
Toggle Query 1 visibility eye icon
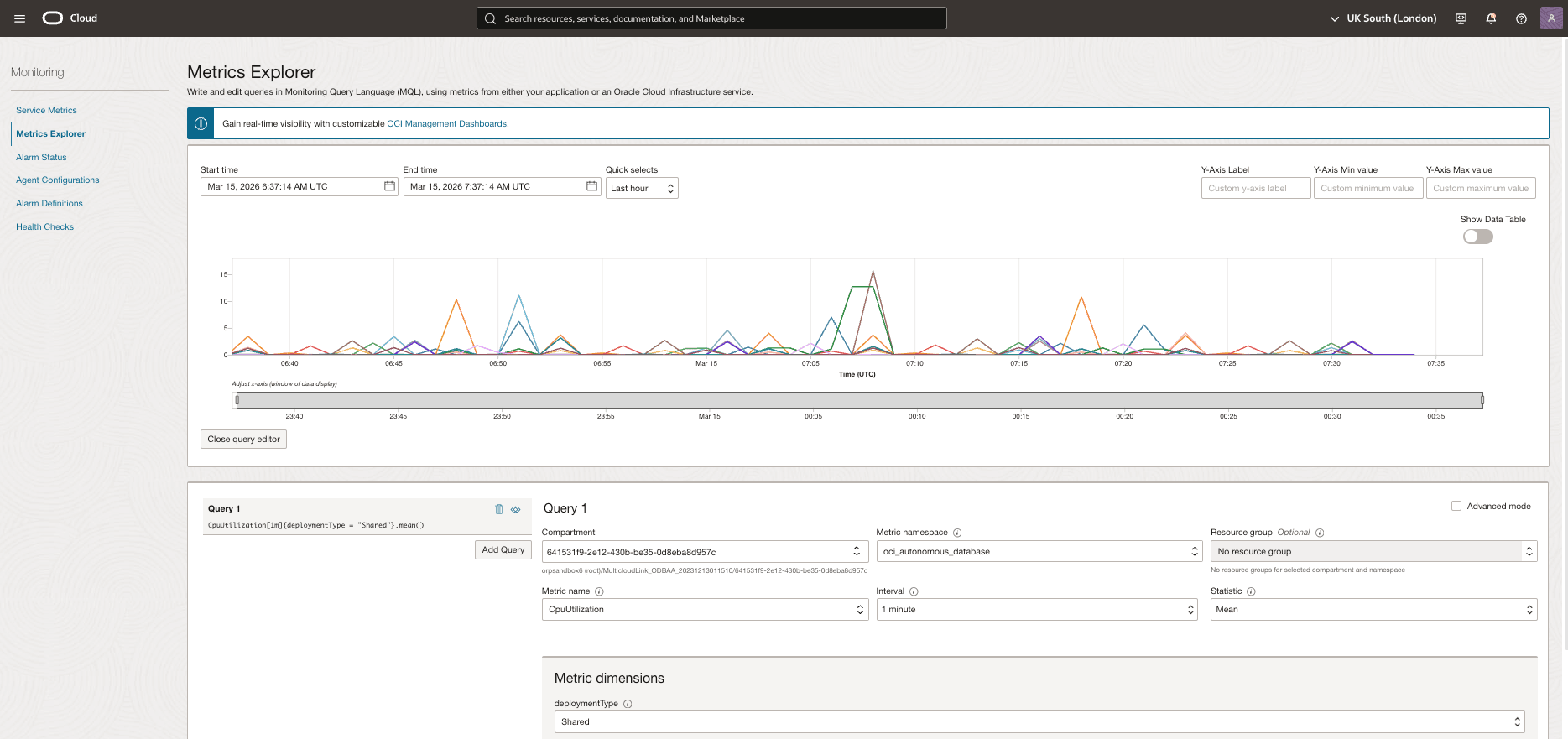[x=516, y=509]
